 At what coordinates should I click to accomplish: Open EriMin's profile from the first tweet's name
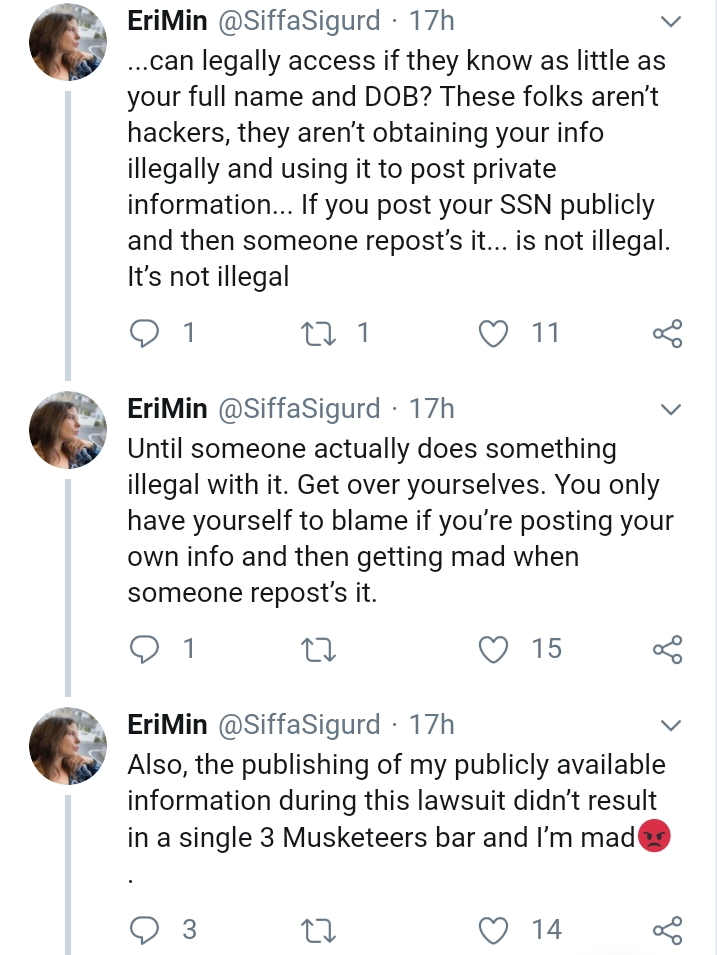[x=168, y=21]
